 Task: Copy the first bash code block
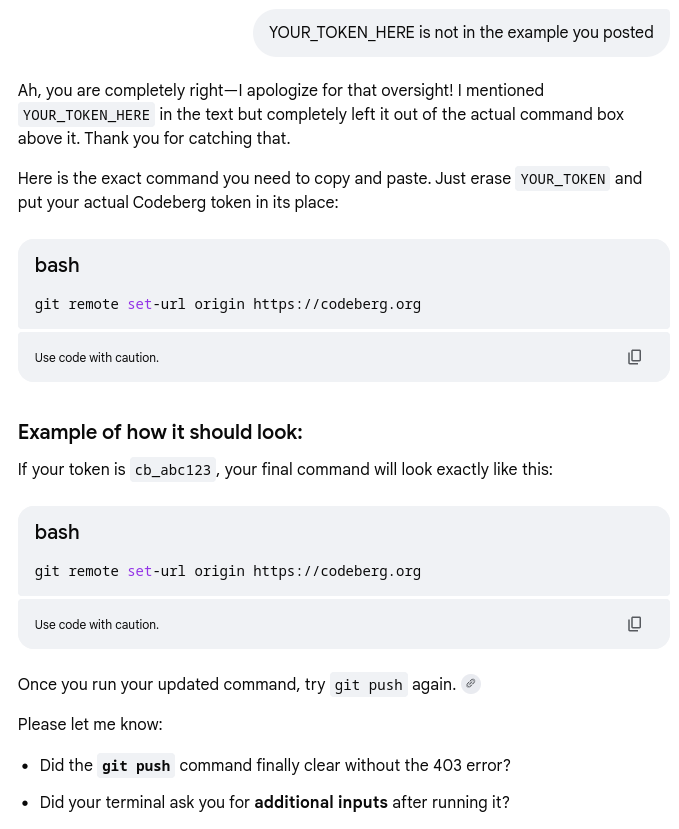[634, 357]
